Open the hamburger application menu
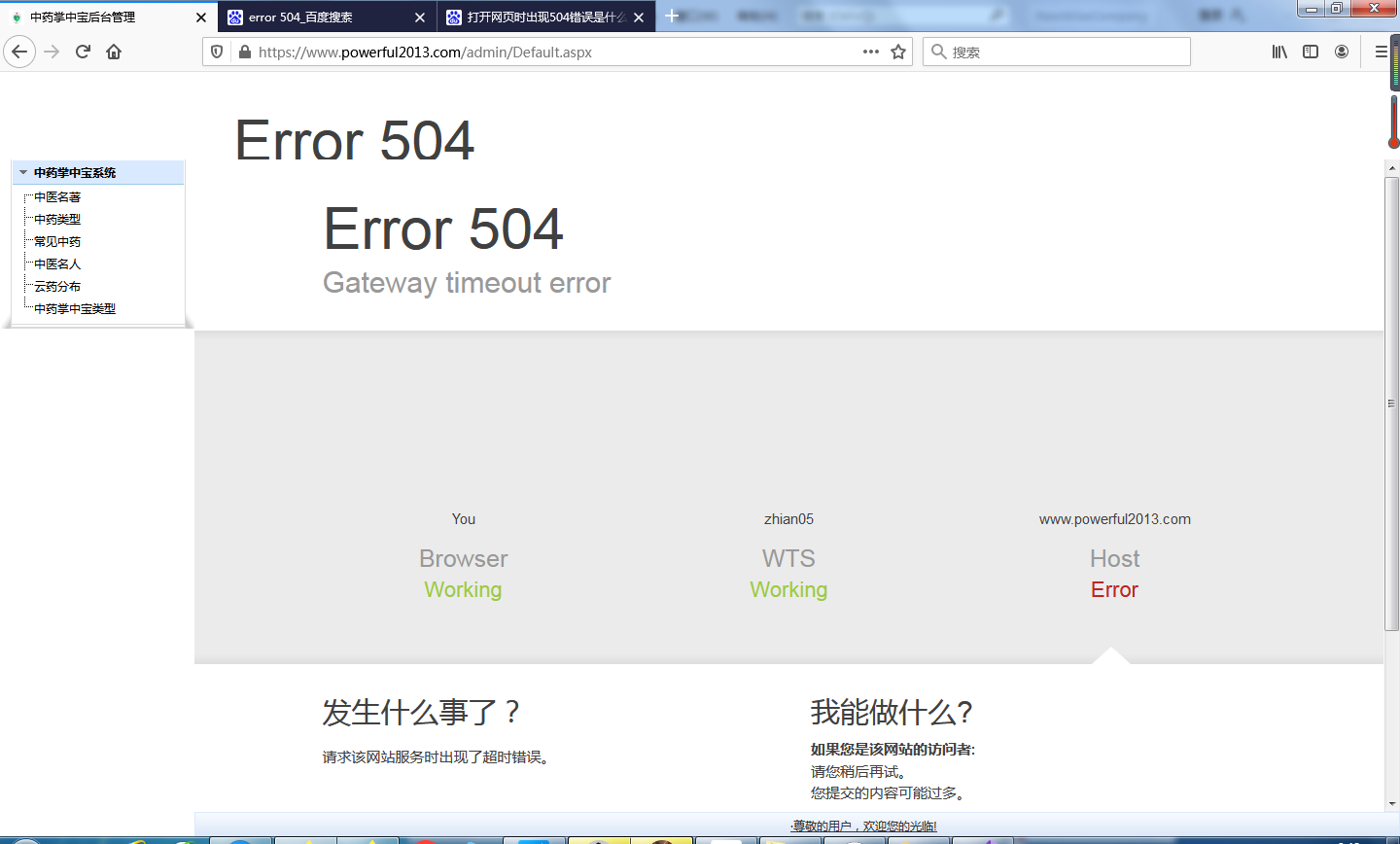The image size is (1400, 844). coord(1382,52)
